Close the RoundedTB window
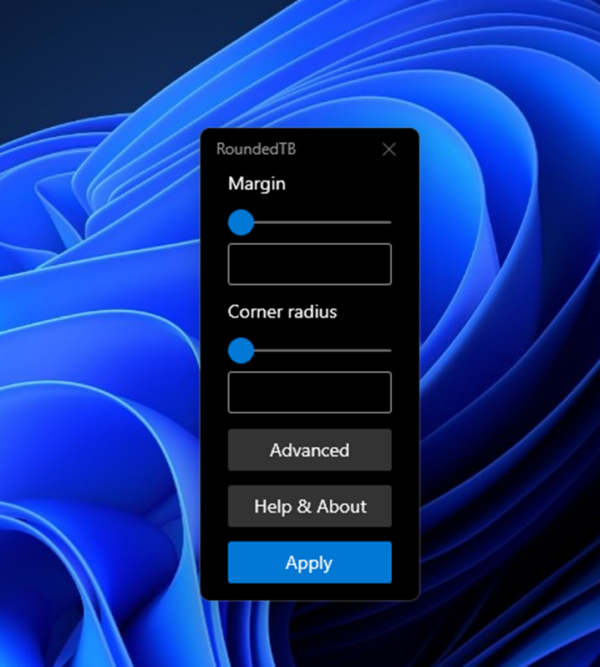The image size is (600, 667). (389, 149)
